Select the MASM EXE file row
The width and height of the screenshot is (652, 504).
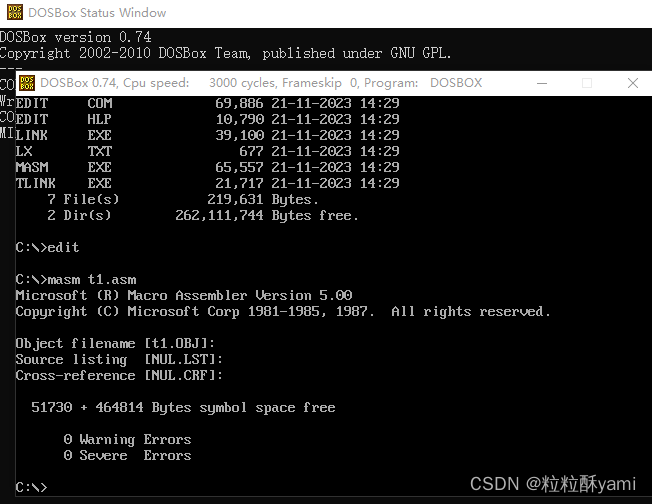(207, 167)
